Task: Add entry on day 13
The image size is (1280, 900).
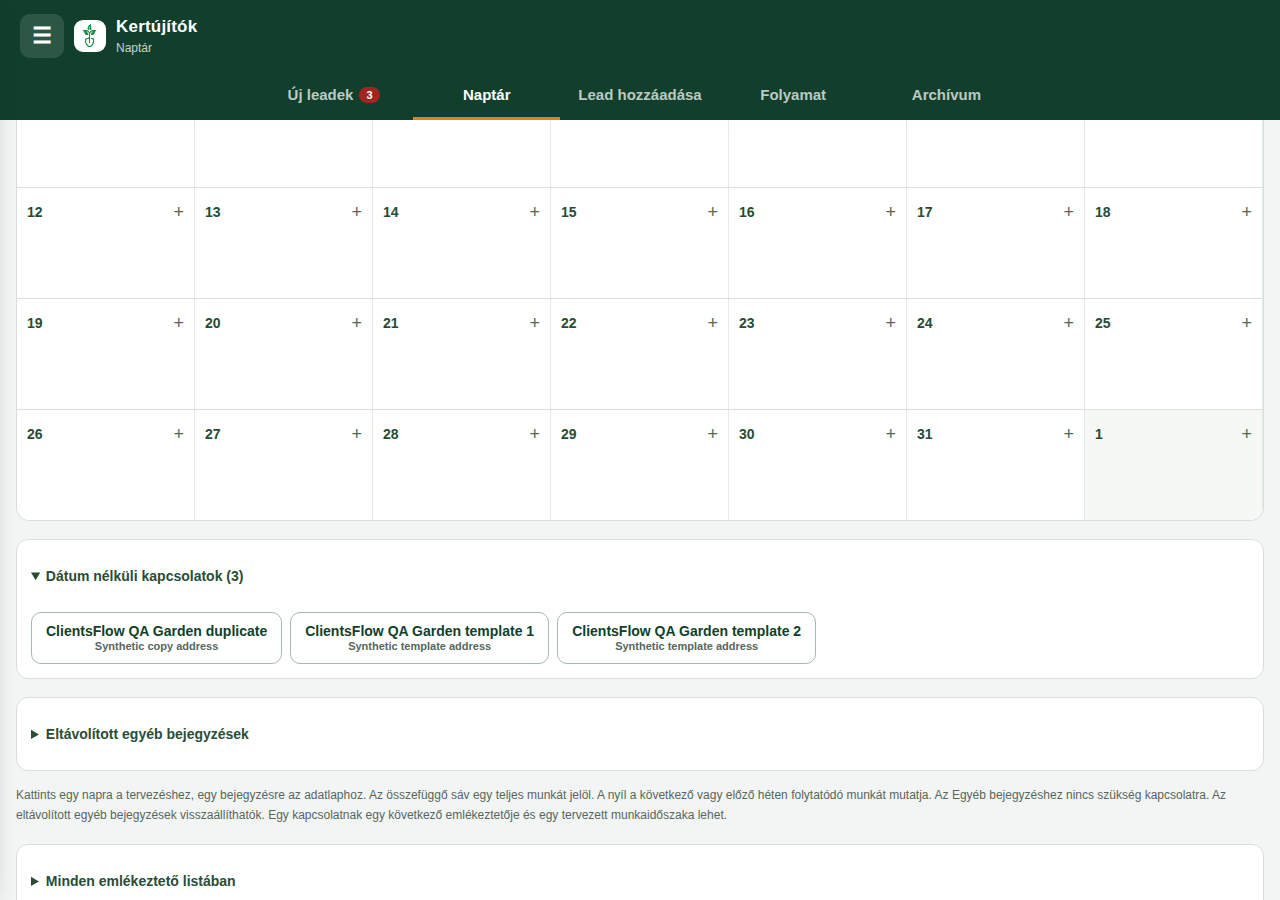Action: pyautogui.click(x=357, y=212)
